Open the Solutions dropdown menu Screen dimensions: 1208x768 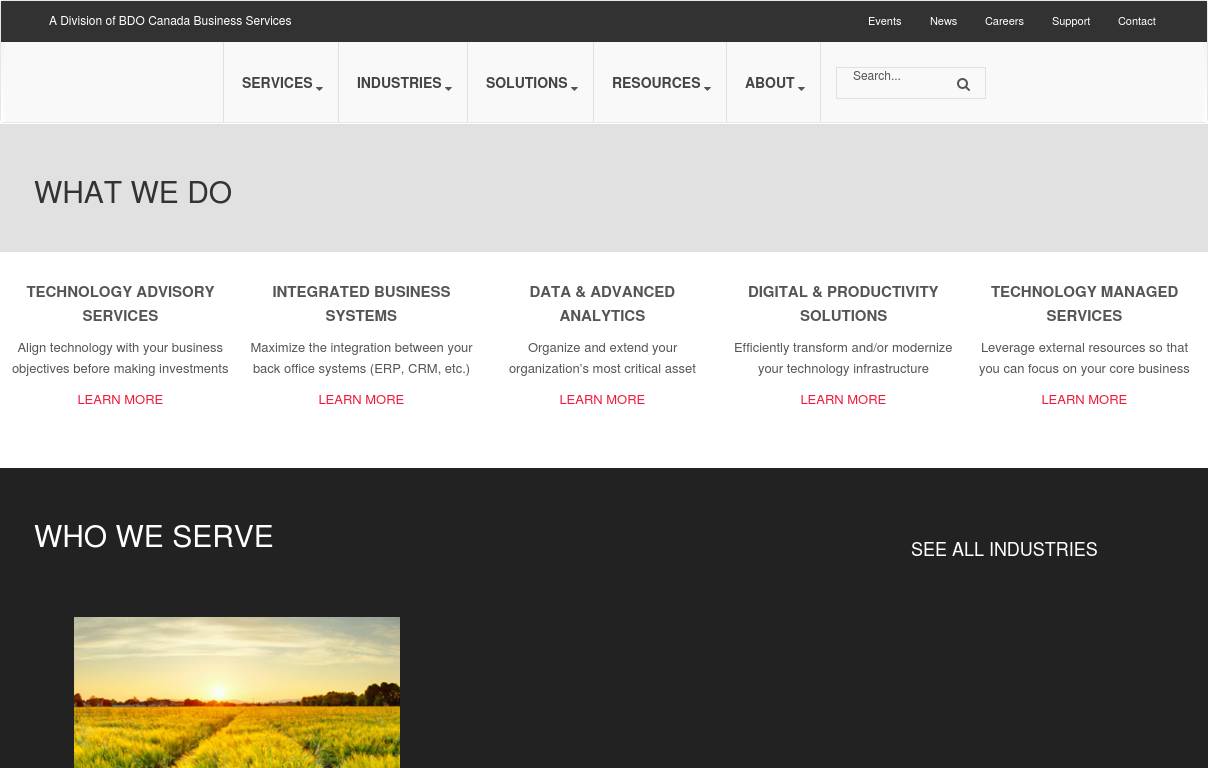[530, 84]
